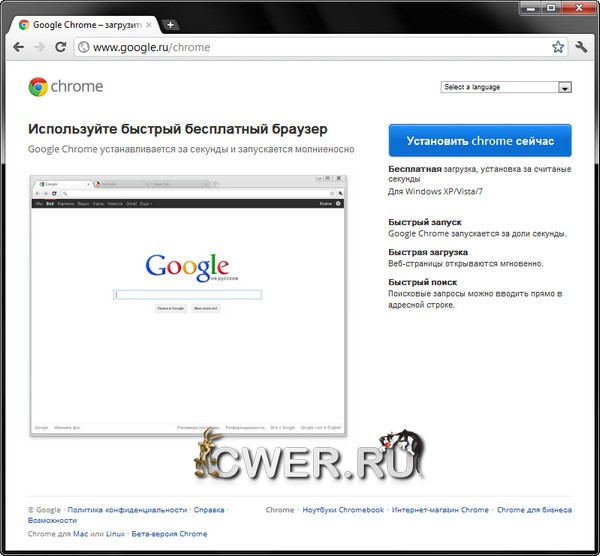Click the Chrome browser preview screenshot
600x556 pixels.
(188, 305)
